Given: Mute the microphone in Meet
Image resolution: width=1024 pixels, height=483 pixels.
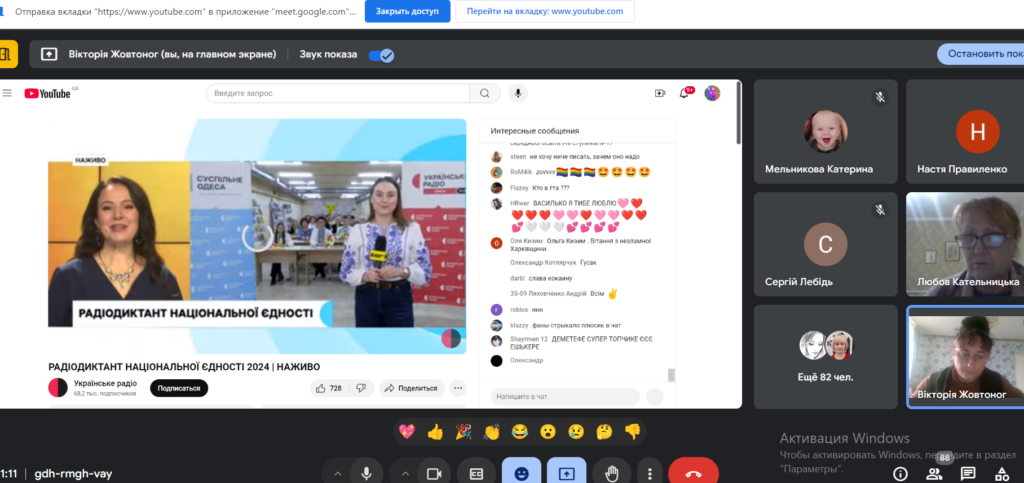Looking at the screenshot, I should (x=367, y=473).
